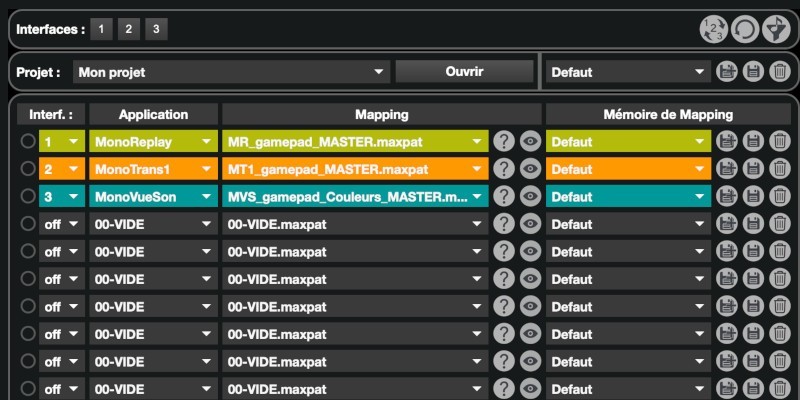This screenshot has width=800, height=400.
Task: Toggle the eye icon for MR_gamepad_MASTER mapping
Action: coord(530,142)
